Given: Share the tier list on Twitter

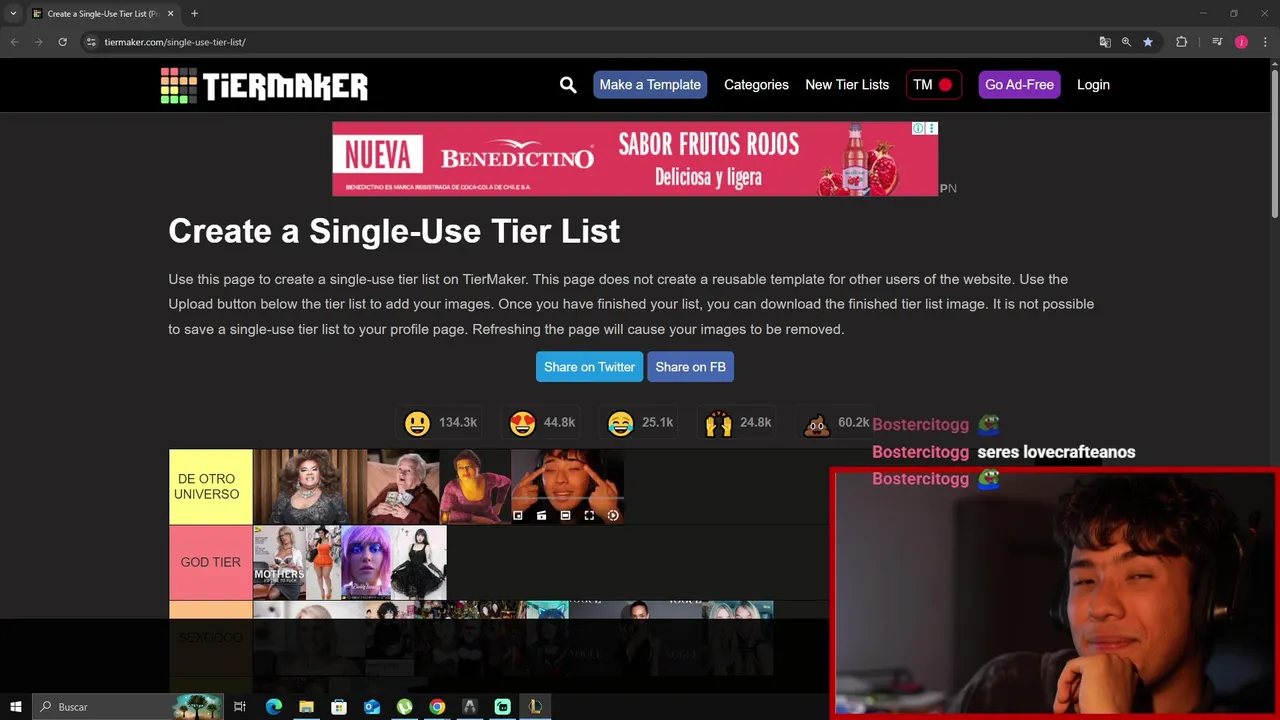Looking at the screenshot, I should point(589,367).
